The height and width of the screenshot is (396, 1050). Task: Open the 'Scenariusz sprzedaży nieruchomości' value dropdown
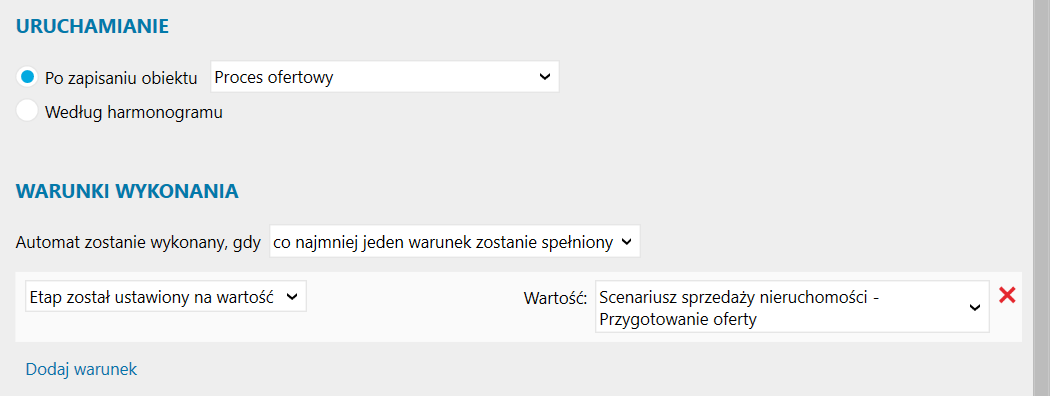point(792,306)
